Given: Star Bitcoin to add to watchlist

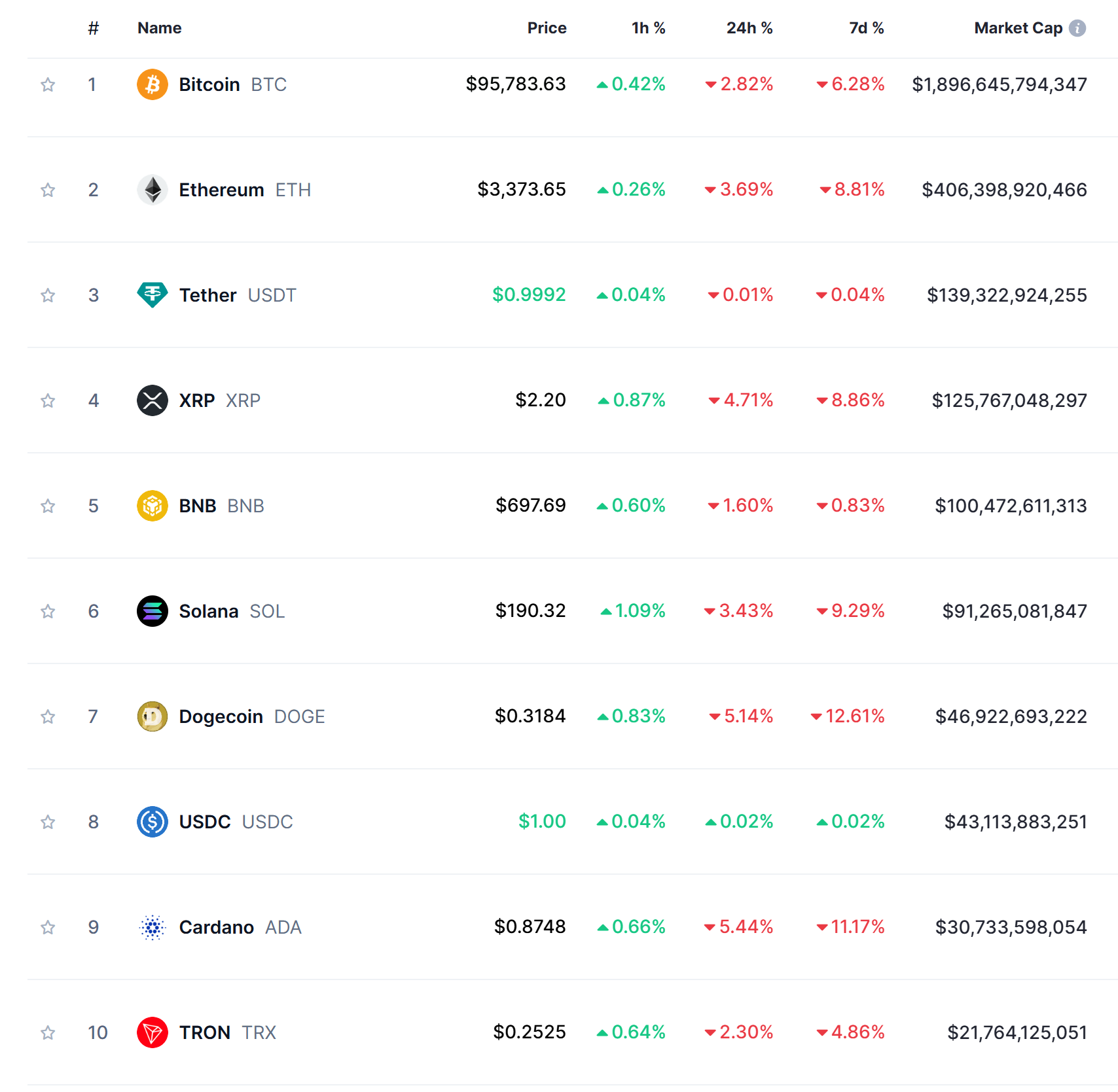Looking at the screenshot, I should pos(48,84).
